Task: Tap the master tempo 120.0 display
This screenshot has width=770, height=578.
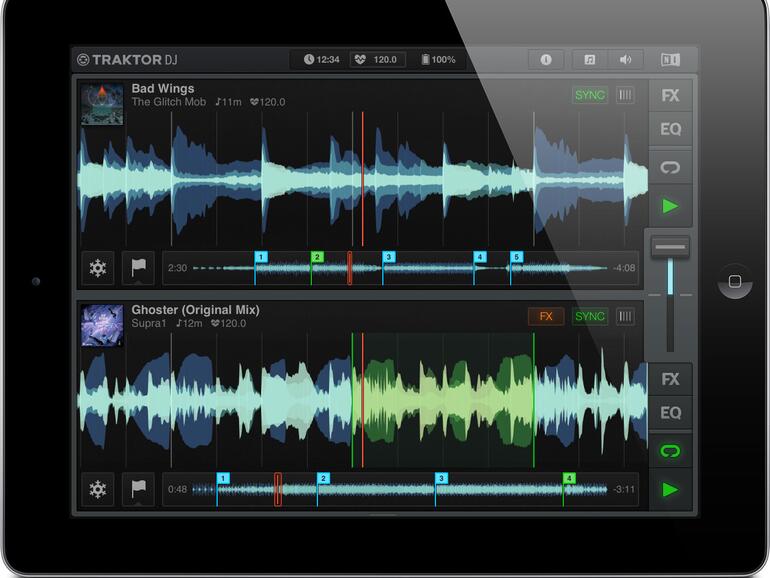Action: tap(378, 60)
